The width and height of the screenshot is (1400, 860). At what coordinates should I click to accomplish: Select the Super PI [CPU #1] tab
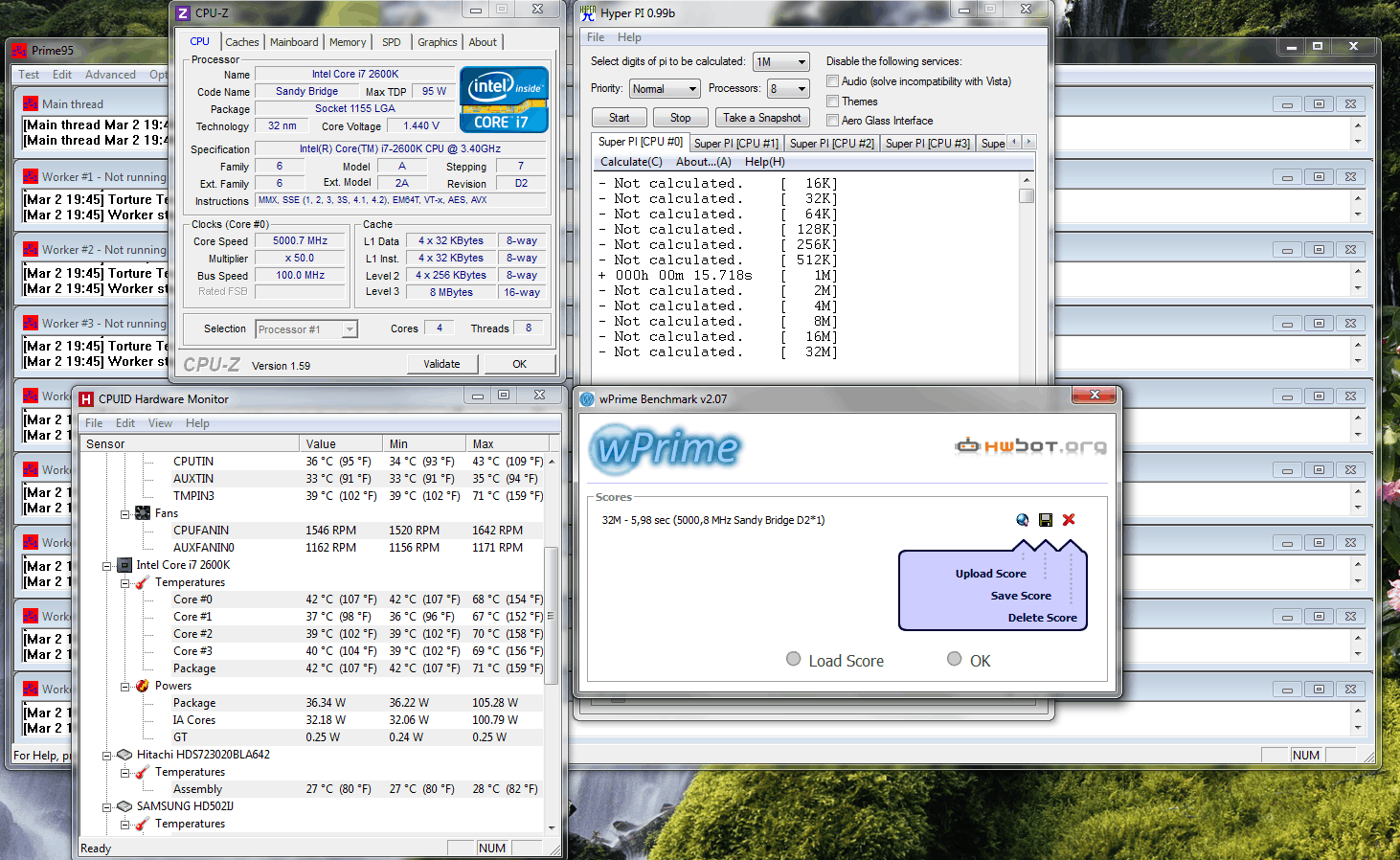coord(736,144)
